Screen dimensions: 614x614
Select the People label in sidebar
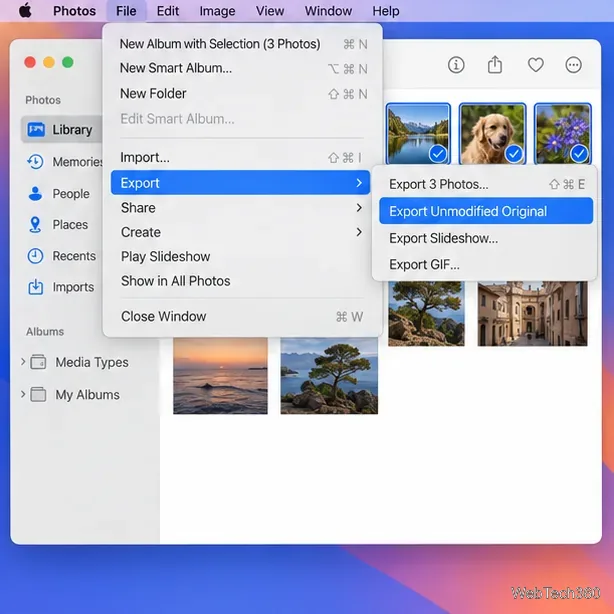[71, 194]
